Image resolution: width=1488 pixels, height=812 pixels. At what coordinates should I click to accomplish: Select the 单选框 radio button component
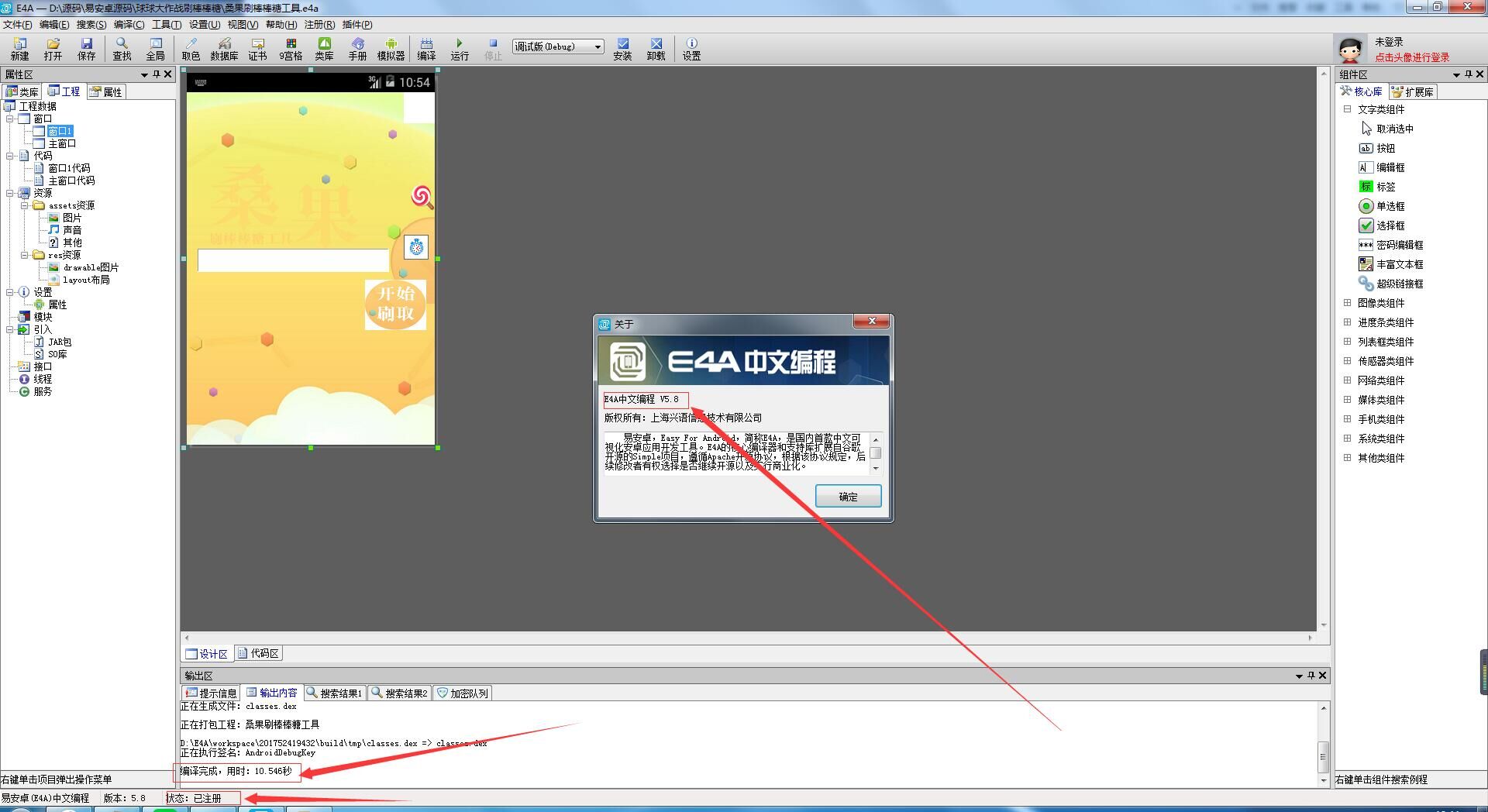(x=1390, y=206)
